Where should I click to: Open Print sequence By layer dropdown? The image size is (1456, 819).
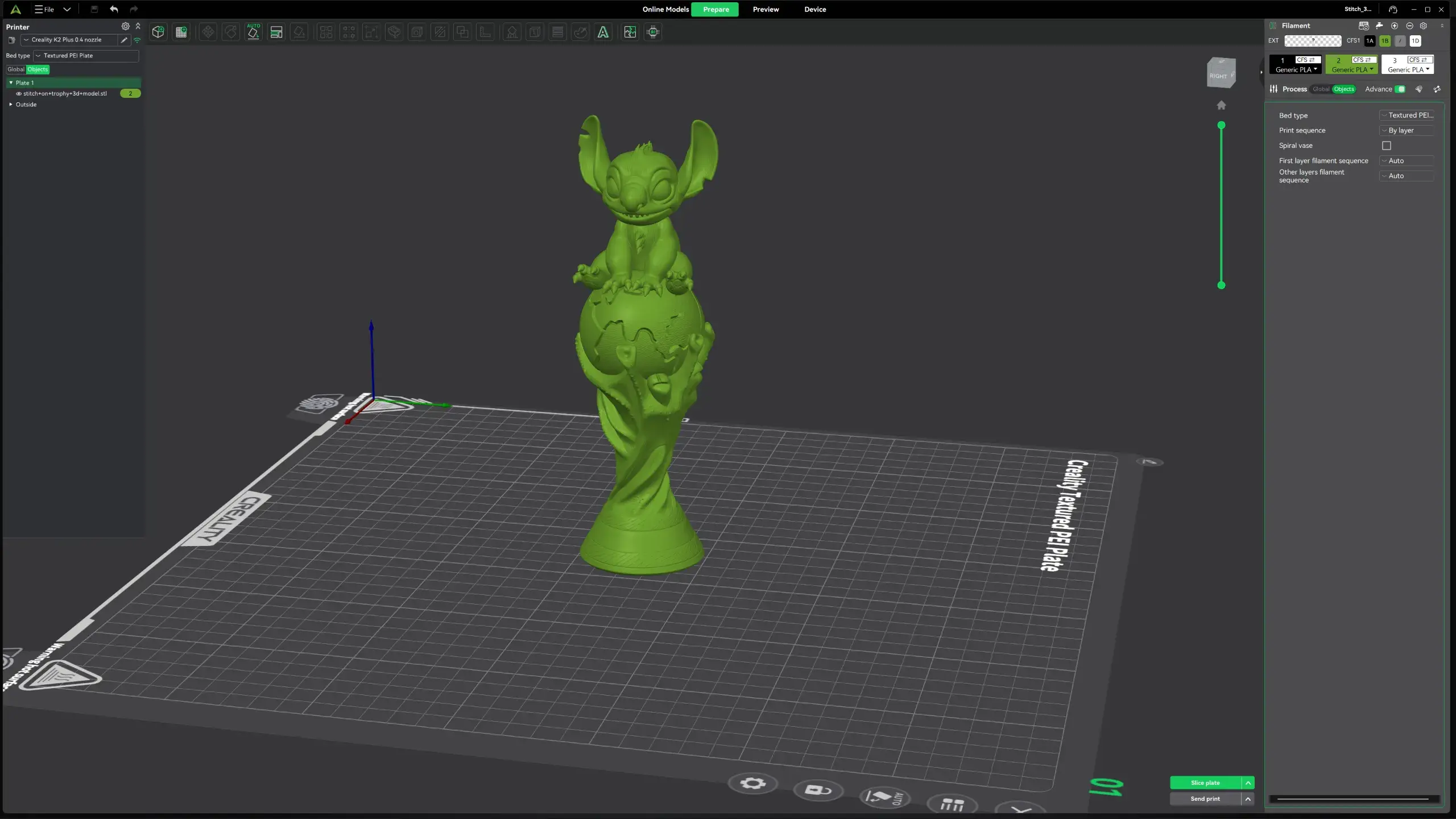point(1407,130)
